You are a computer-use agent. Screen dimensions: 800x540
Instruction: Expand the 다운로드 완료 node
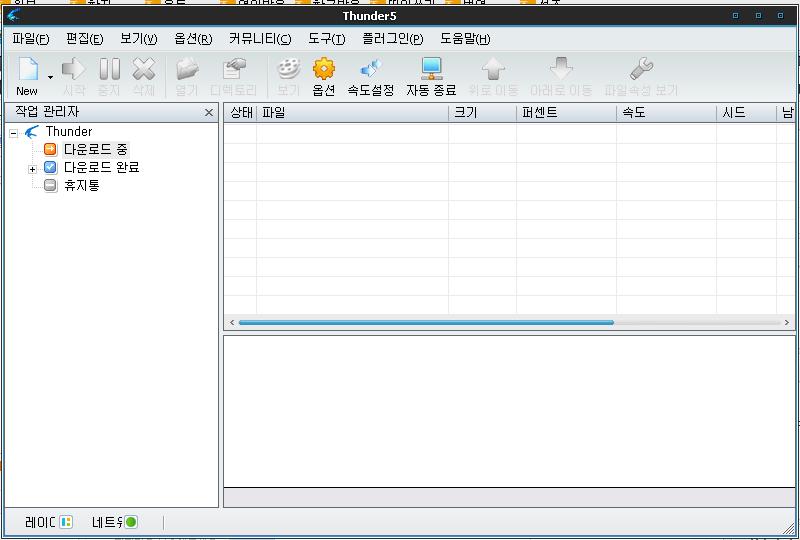tap(32, 169)
